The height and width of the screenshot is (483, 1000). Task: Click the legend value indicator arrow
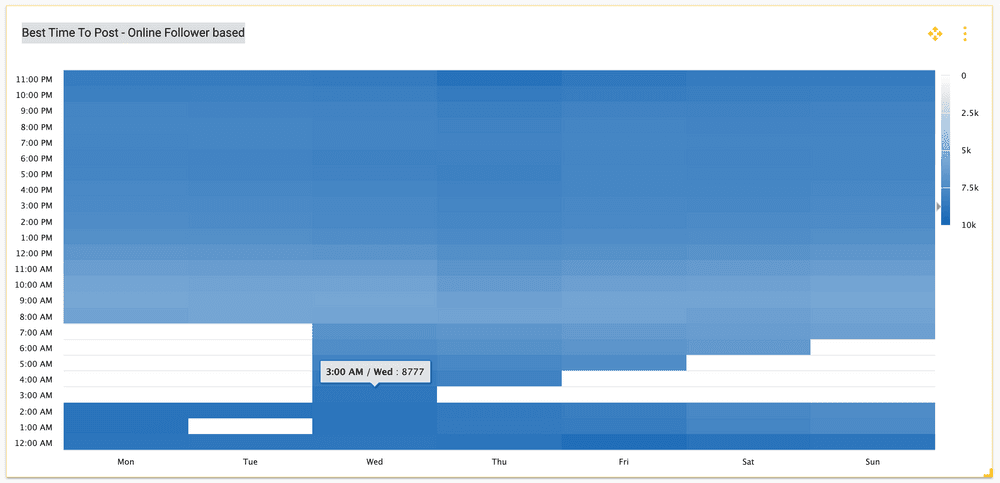[x=939, y=207]
